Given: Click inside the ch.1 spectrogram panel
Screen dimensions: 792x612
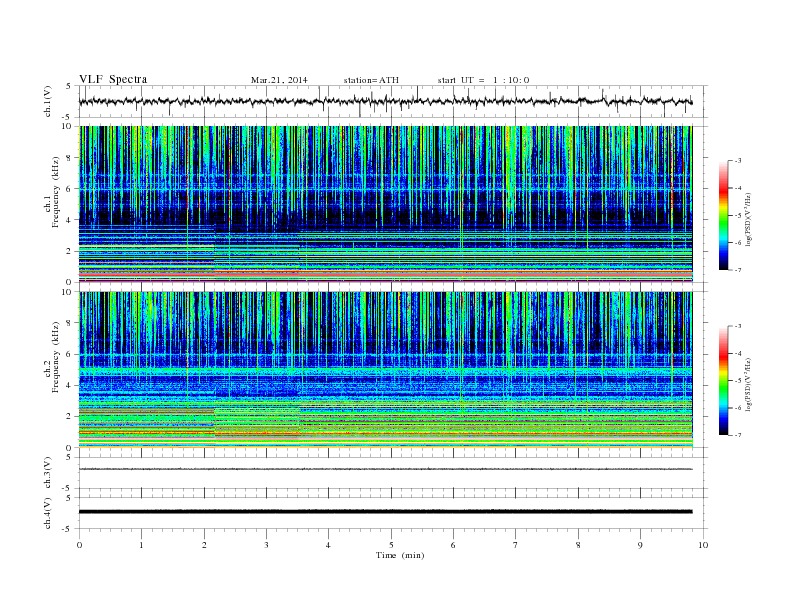Looking at the screenshot, I should 386,204.
